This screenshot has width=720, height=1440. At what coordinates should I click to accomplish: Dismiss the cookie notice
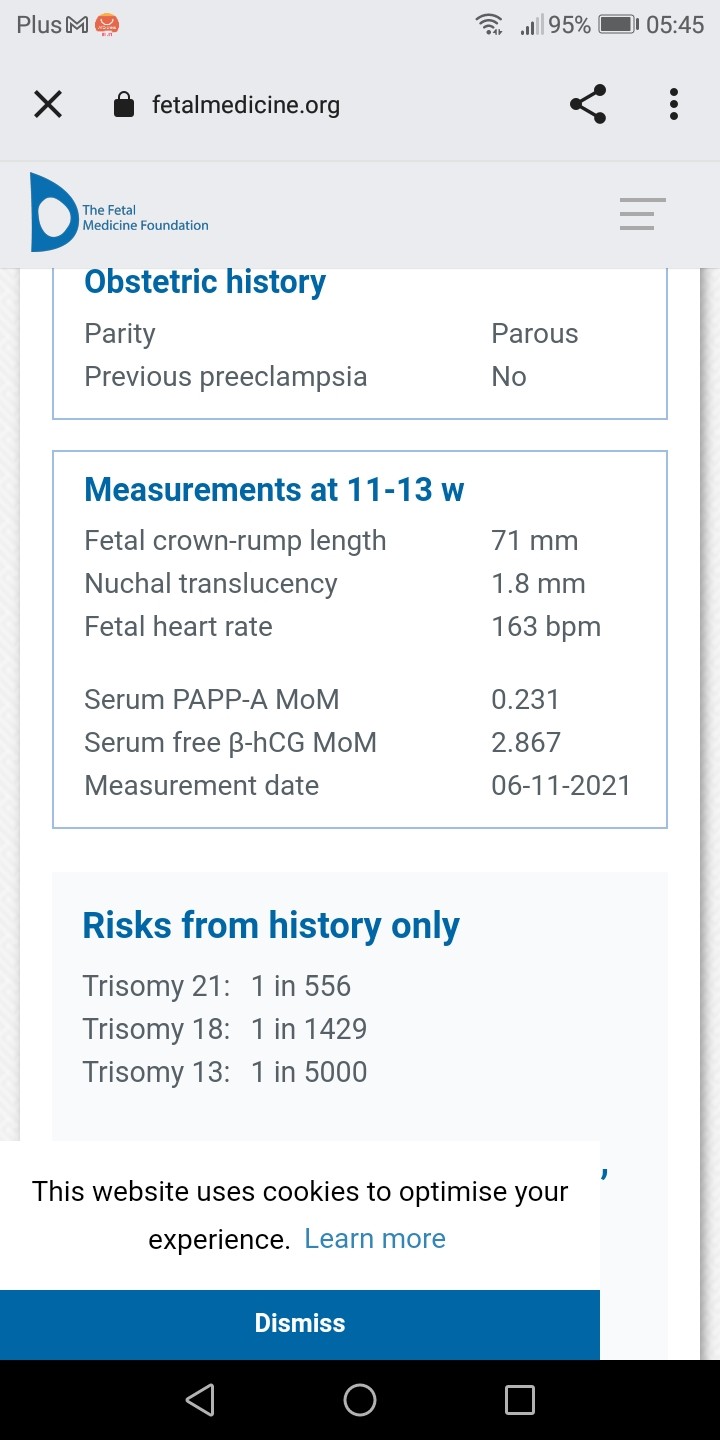pyautogui.click(x=300, y=1323)
